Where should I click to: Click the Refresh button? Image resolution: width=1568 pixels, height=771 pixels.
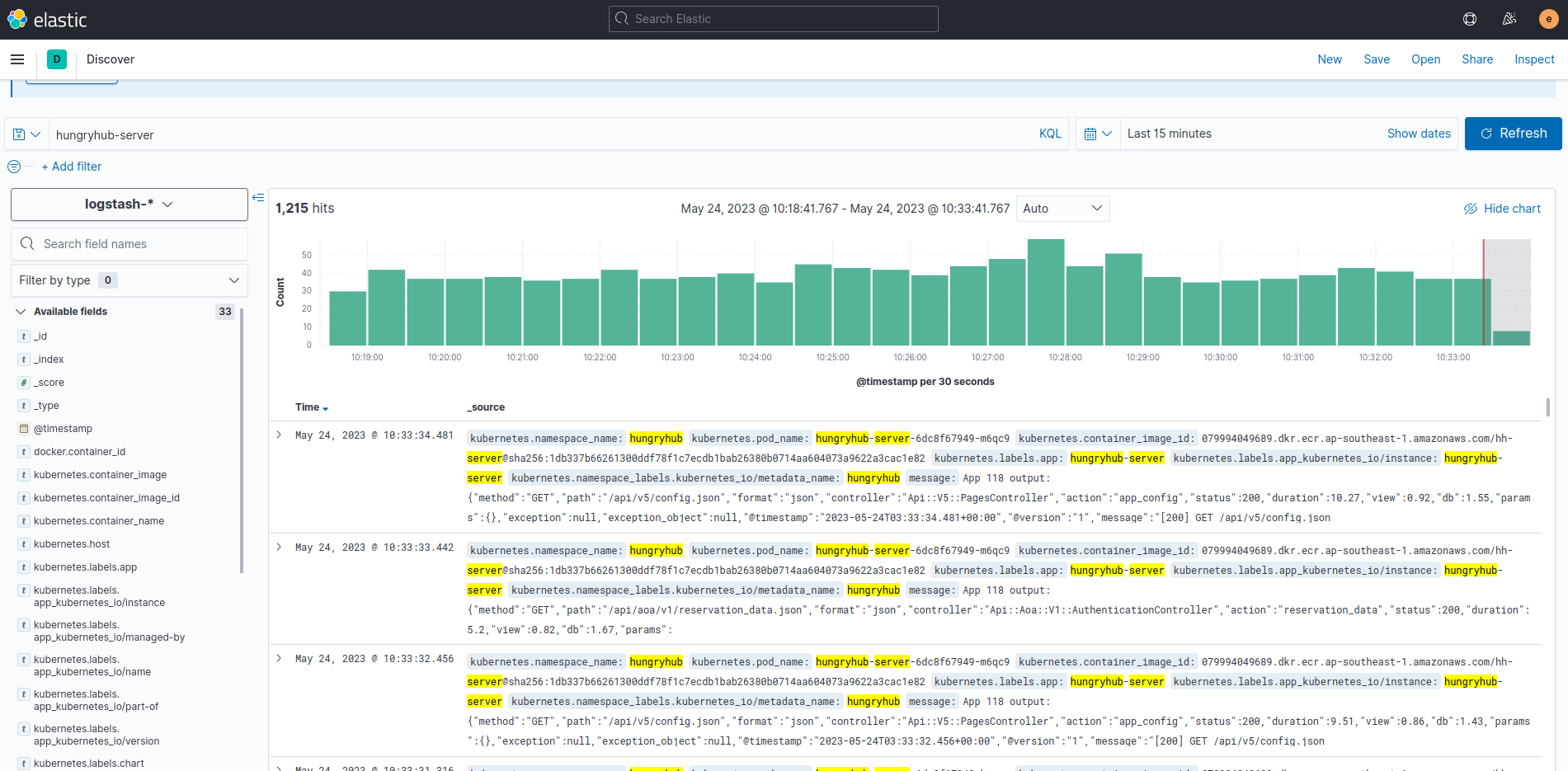(1513, 134)
